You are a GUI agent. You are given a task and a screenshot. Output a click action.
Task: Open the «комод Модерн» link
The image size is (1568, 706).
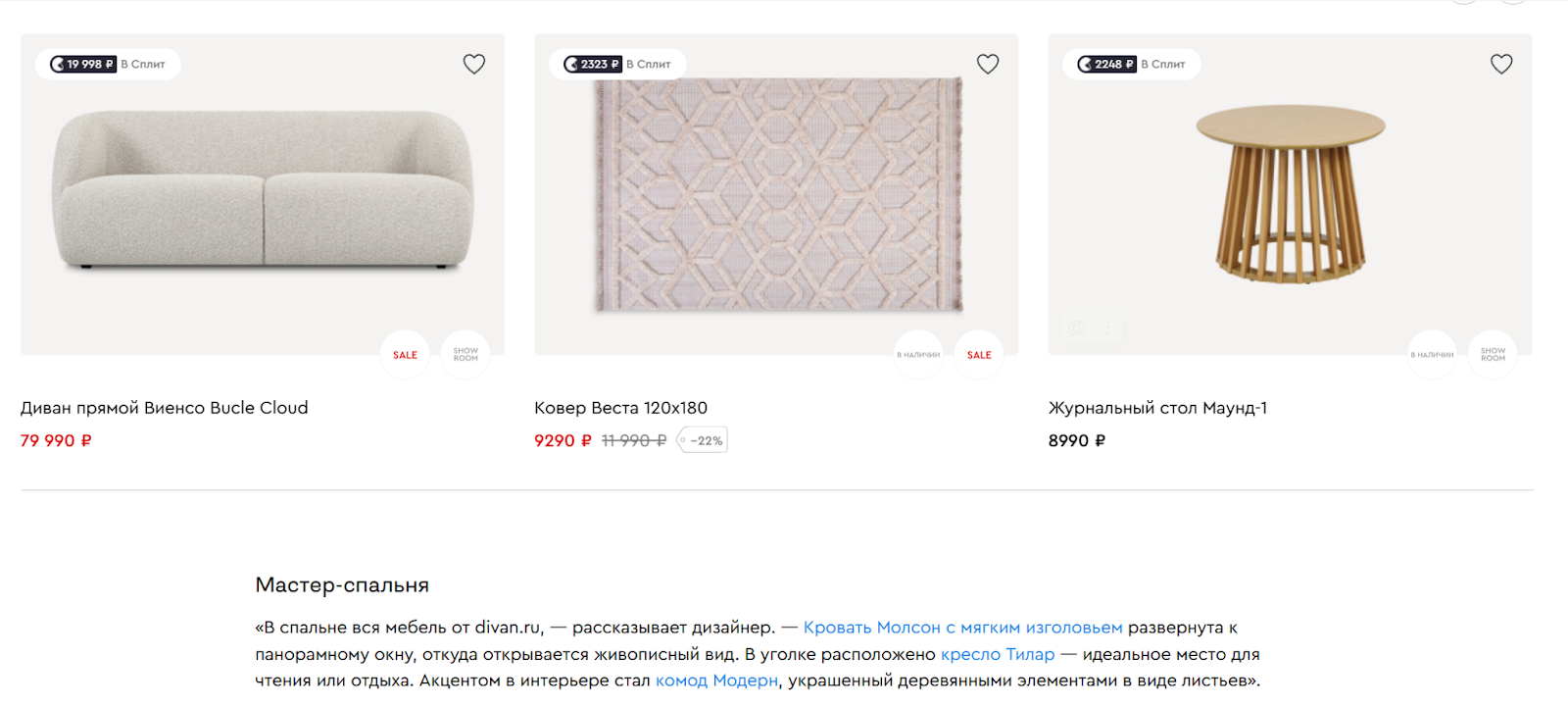click(x=716, y=681)
